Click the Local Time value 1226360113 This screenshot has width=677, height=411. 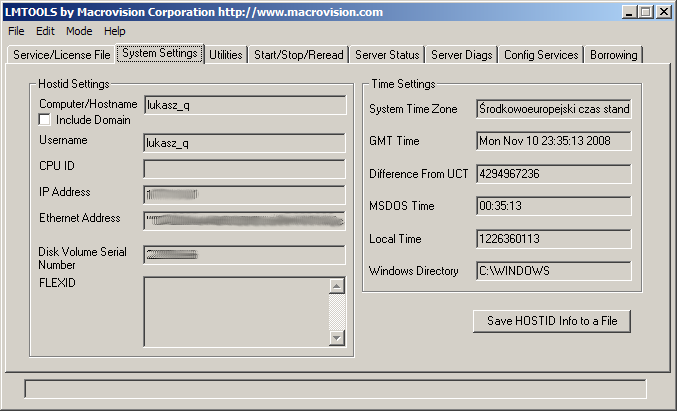point(554,239)
